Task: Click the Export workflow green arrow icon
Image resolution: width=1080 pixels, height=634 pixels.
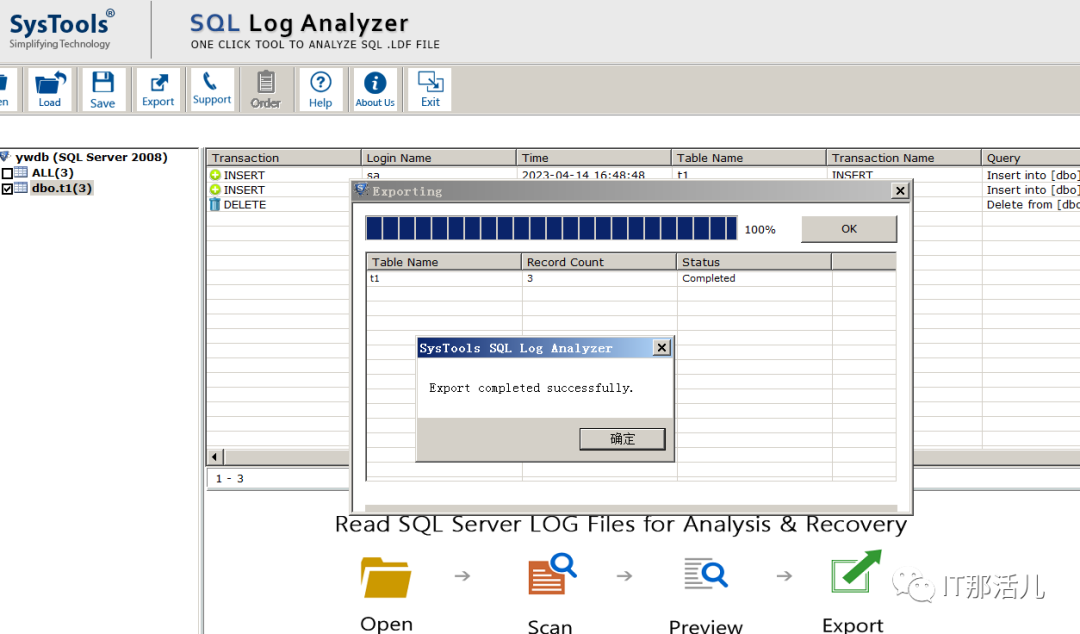Action: click(856, 571)
